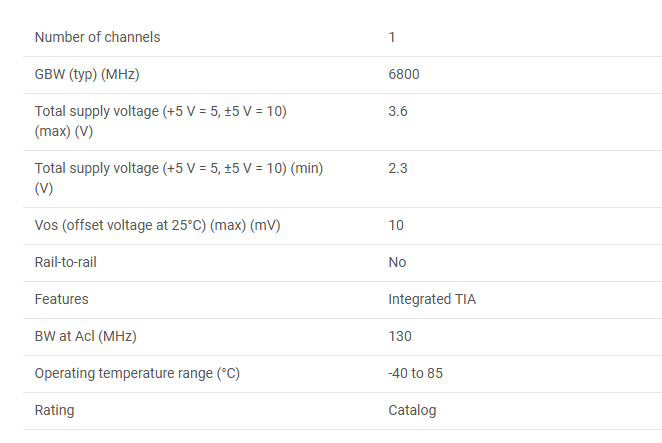Image resolution: width=662 pixels, height=443 pixels.
Task: Select the "Catalog" rating value
Action: click(x=412, y=410)
